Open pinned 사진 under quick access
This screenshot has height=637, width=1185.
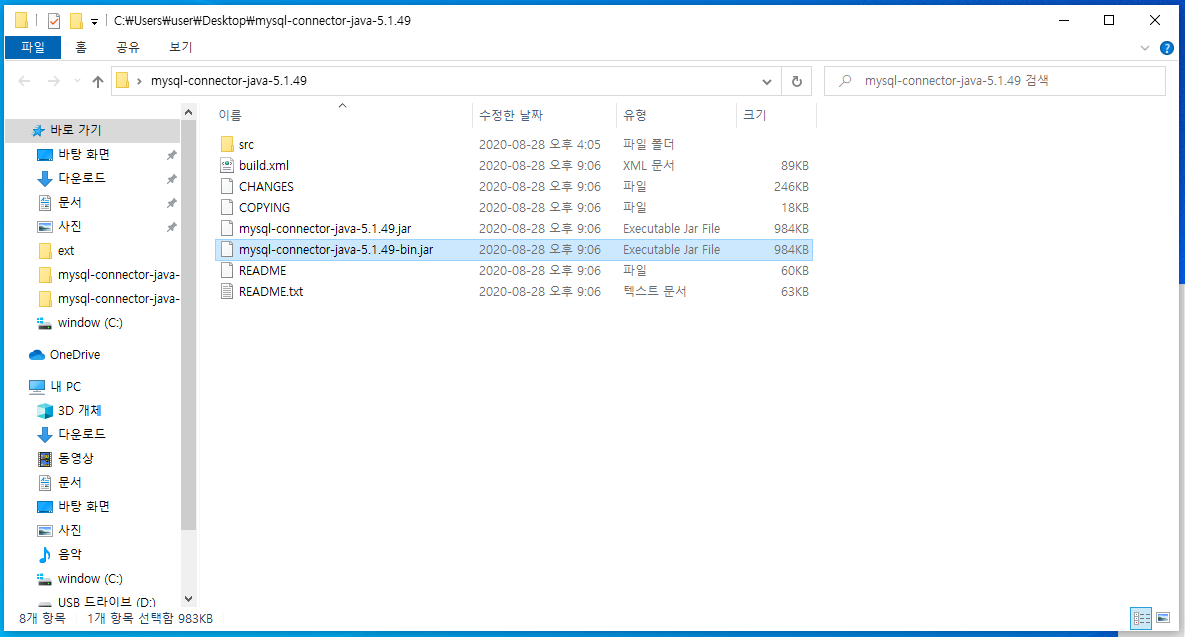tap(70, 227)
